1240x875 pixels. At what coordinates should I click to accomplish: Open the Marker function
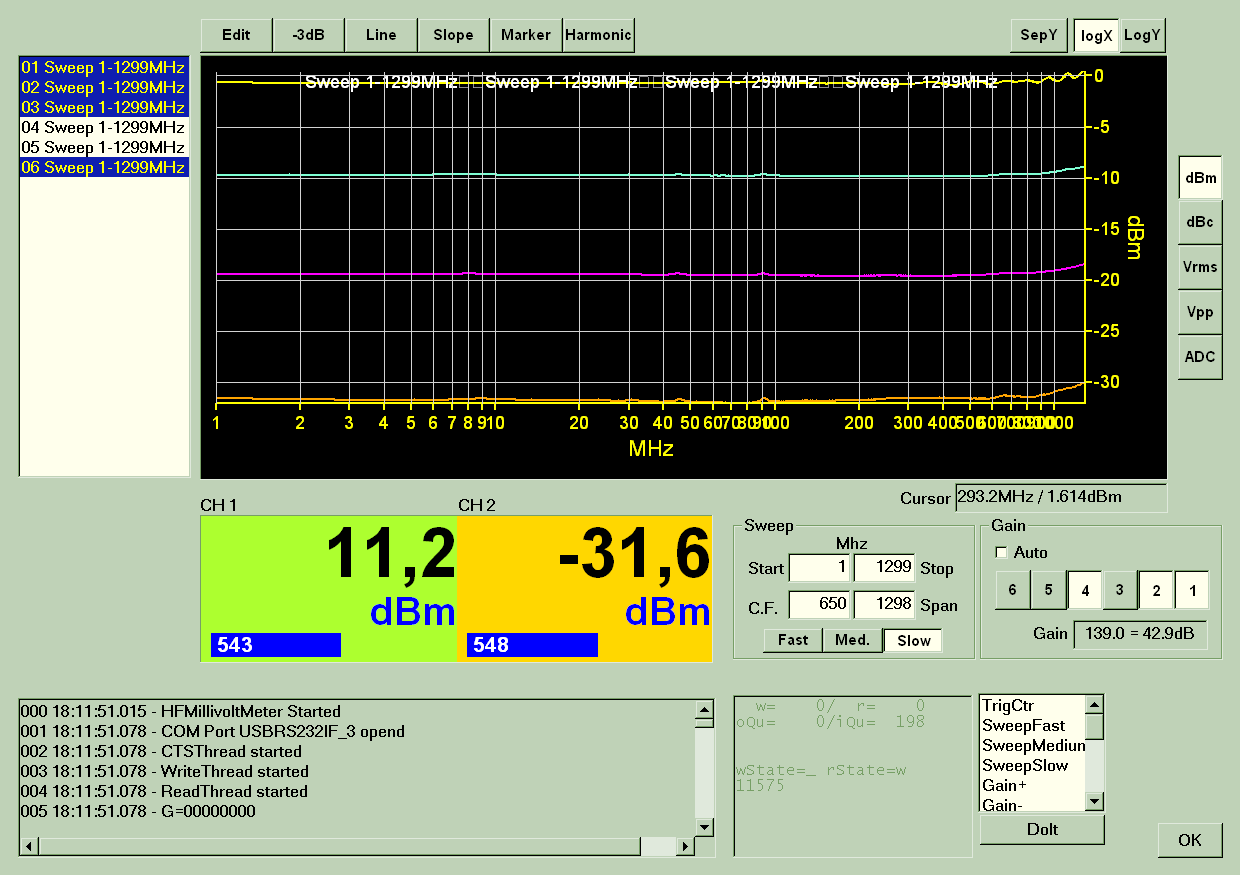(526, 35)
